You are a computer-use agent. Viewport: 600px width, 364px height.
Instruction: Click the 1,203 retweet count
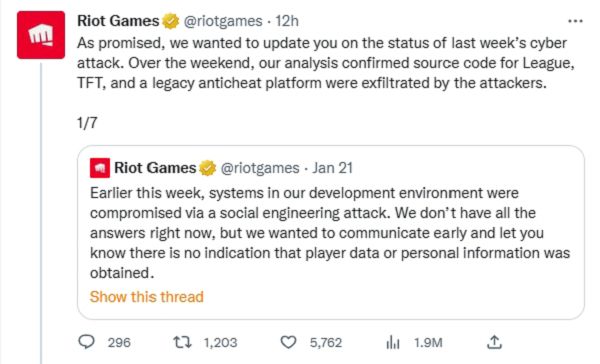220,342
